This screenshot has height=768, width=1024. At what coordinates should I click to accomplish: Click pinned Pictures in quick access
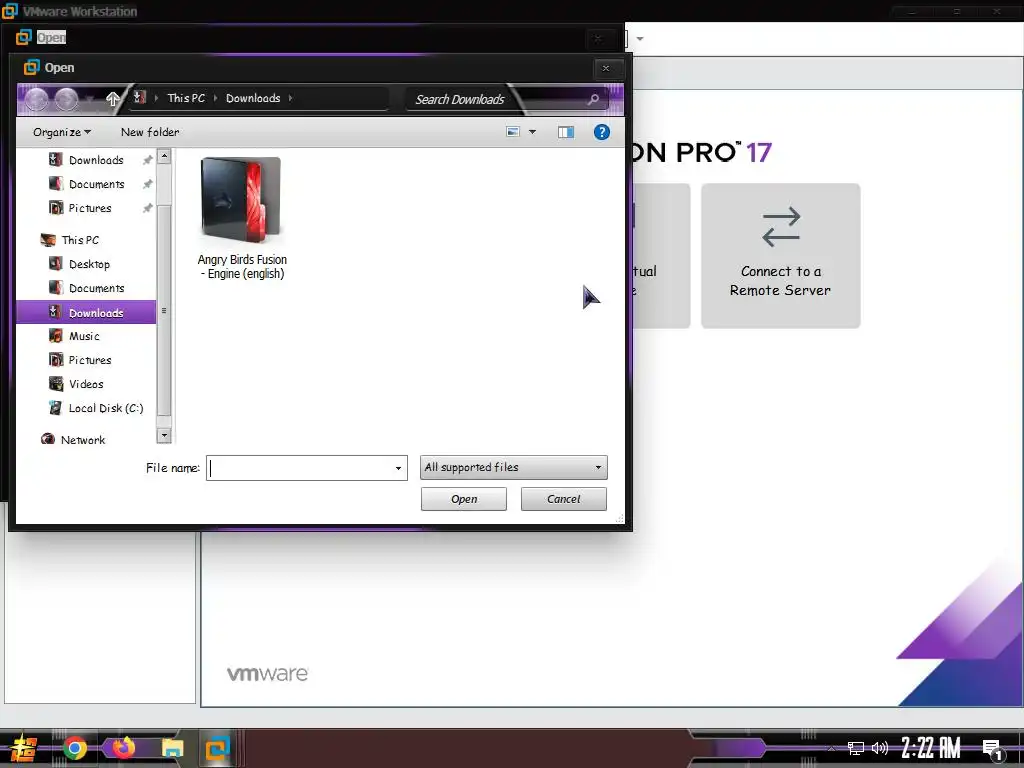pos(90,208)
